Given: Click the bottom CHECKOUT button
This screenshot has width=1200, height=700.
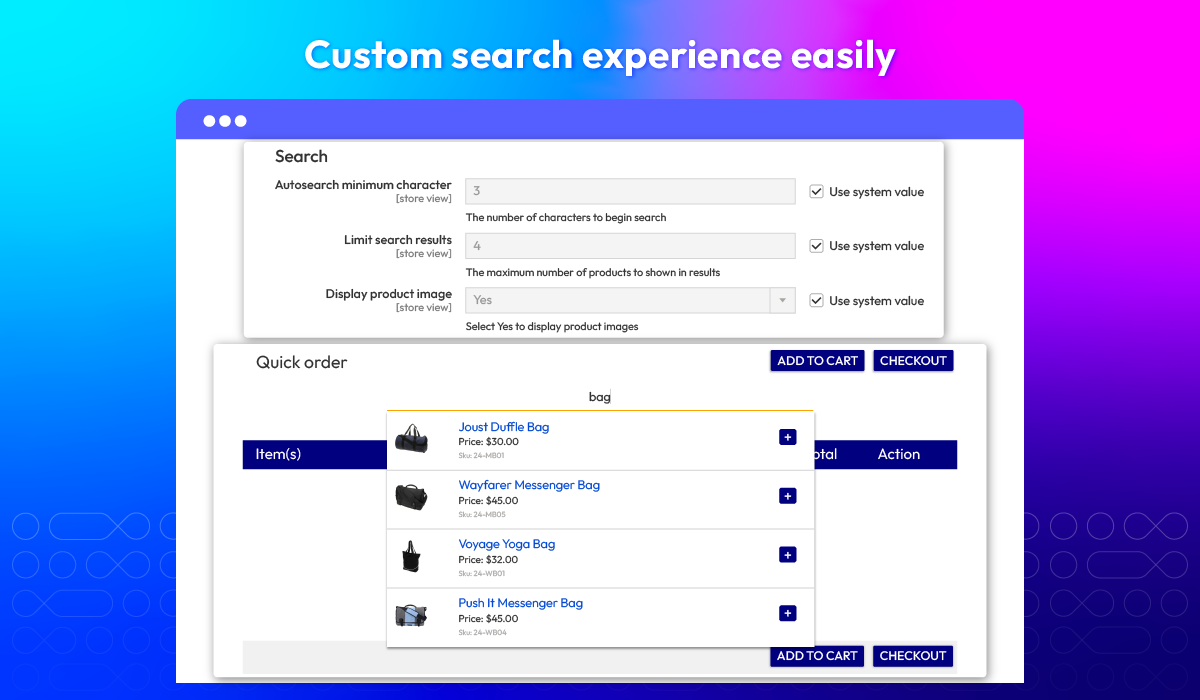Looking at the screenshot, I should [x=912, y=656].
